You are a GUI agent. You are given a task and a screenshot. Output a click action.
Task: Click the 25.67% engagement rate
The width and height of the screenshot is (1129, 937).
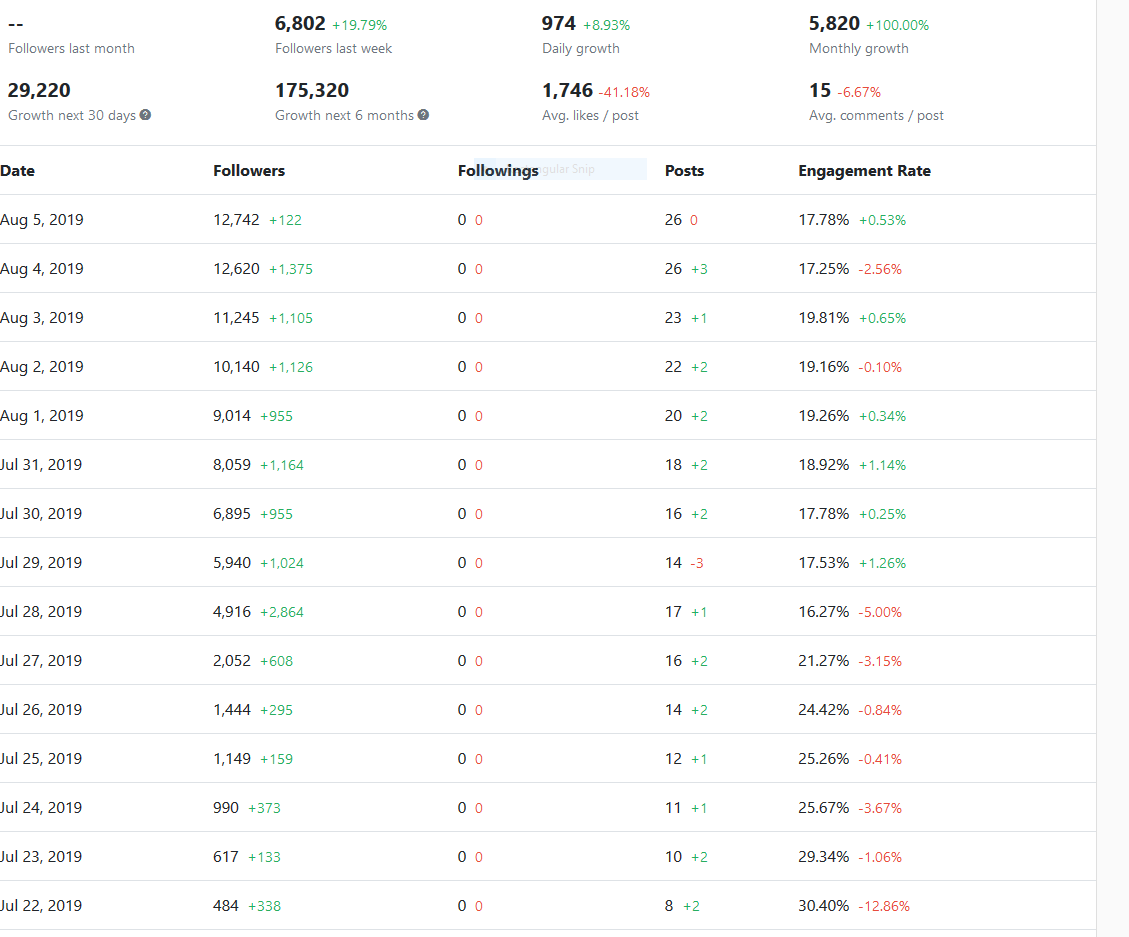(x=824, y=807)
